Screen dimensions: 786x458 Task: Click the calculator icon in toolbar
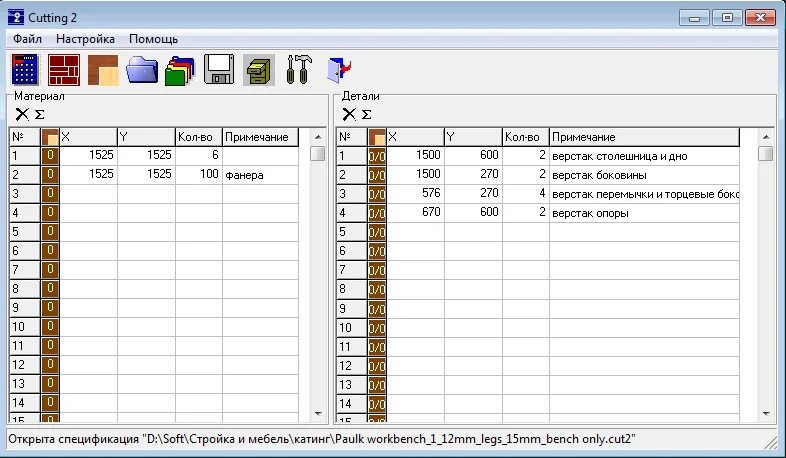click(25, 70)
